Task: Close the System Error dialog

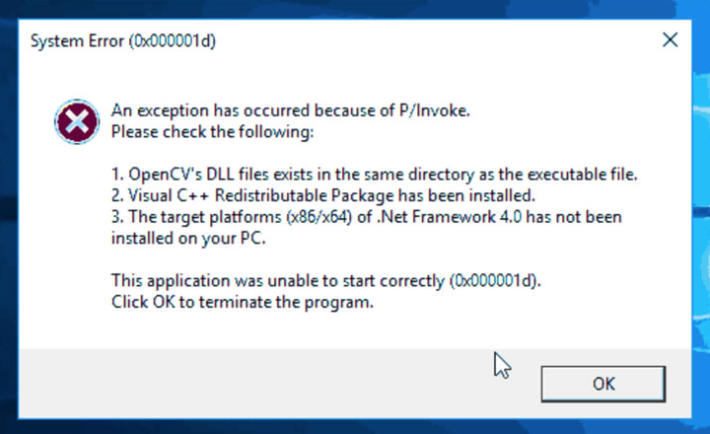Action: 670,41
